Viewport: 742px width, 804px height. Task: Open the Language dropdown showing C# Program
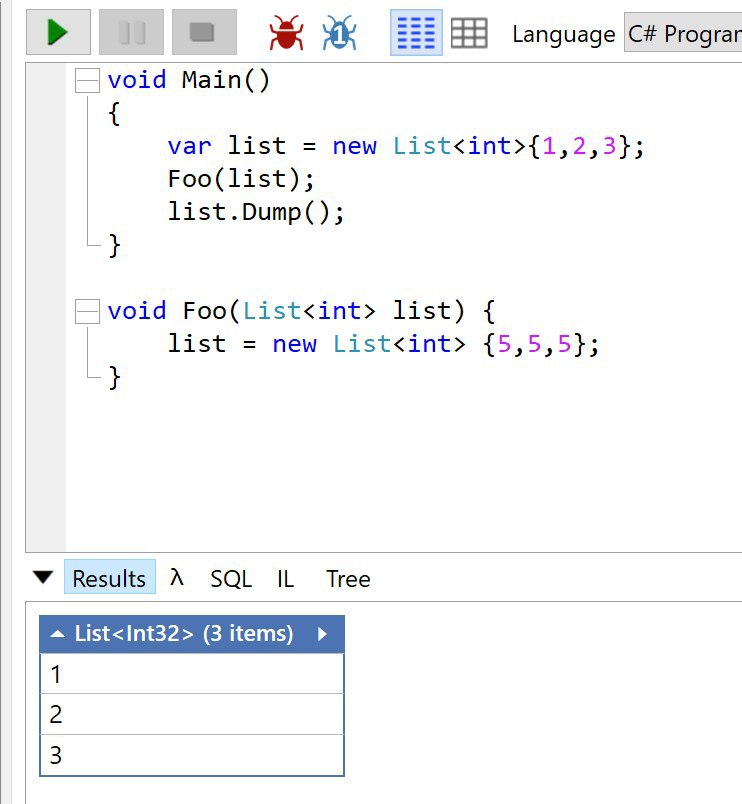click(683, 33)
